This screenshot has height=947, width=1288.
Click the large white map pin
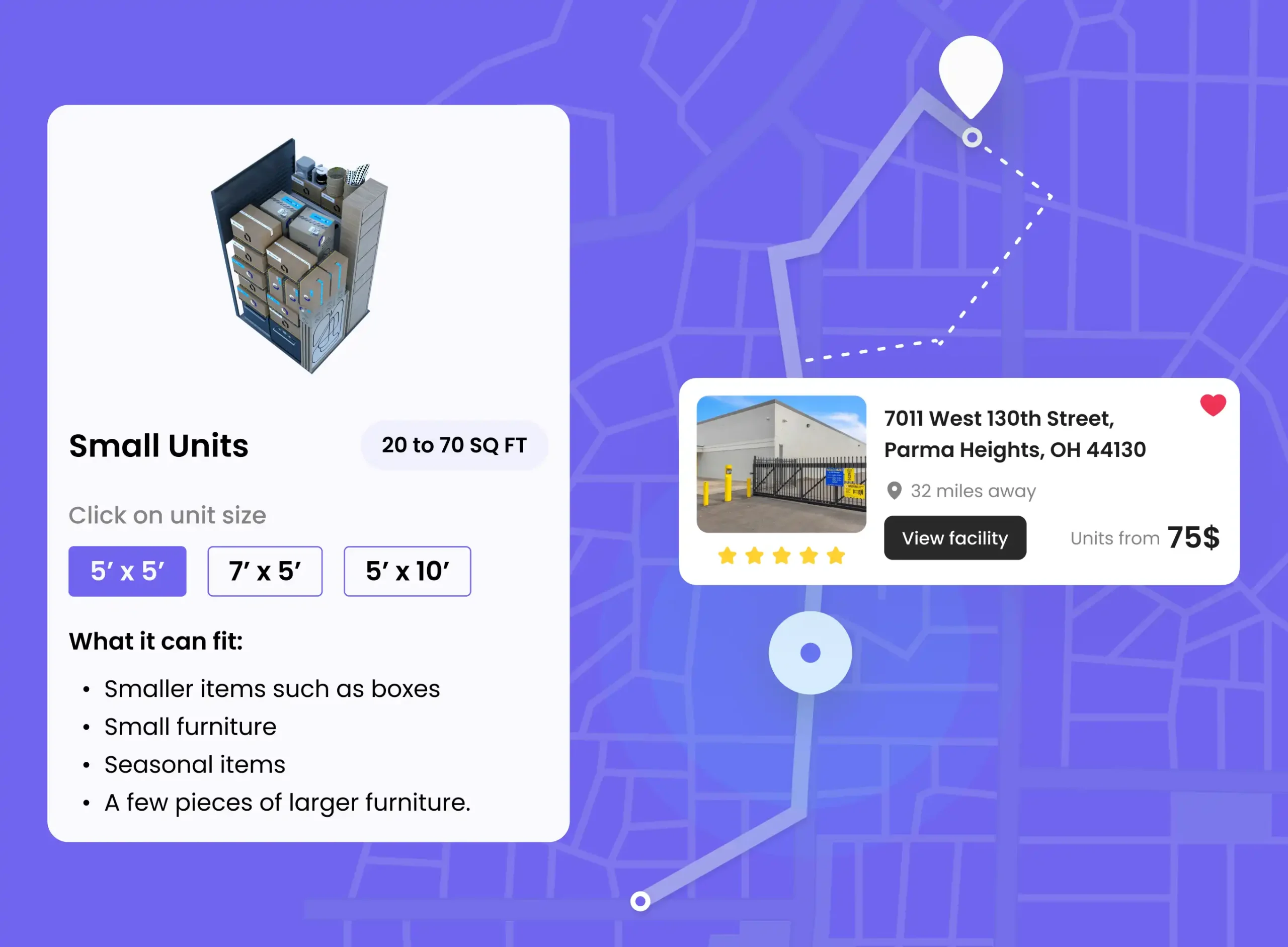pyautogui.click(x=971, y=71)
